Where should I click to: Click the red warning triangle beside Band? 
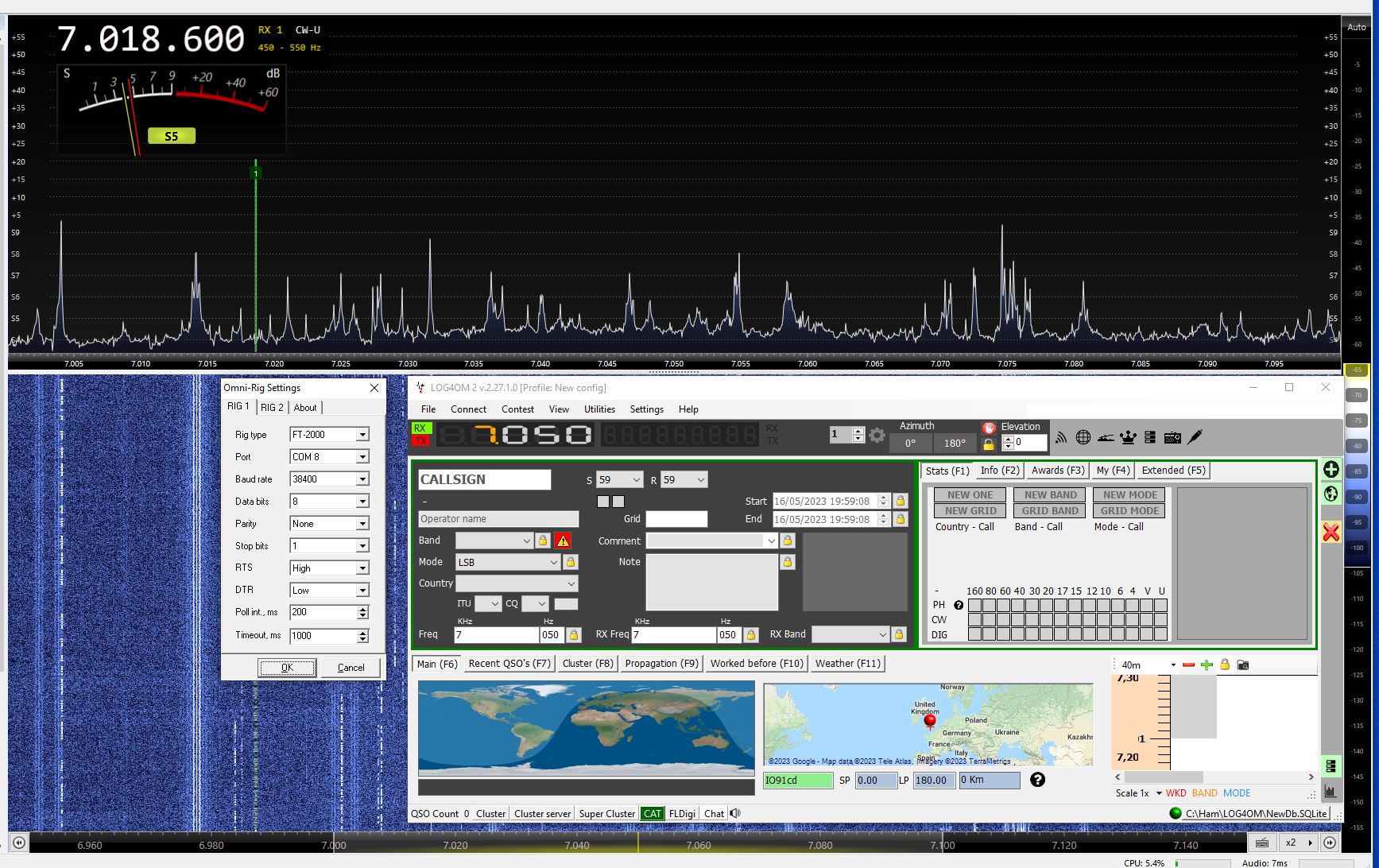[563, 541]
